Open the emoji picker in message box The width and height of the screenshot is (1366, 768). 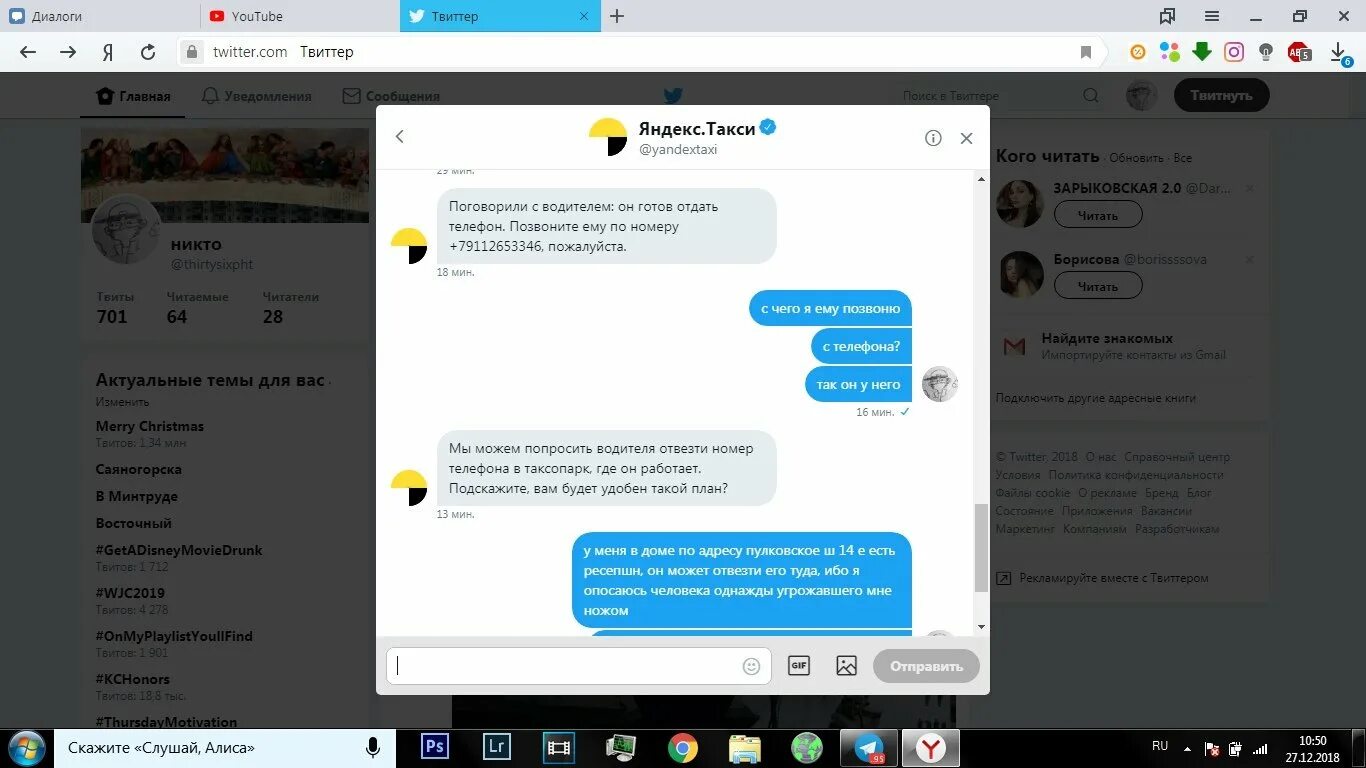[751, 666]
